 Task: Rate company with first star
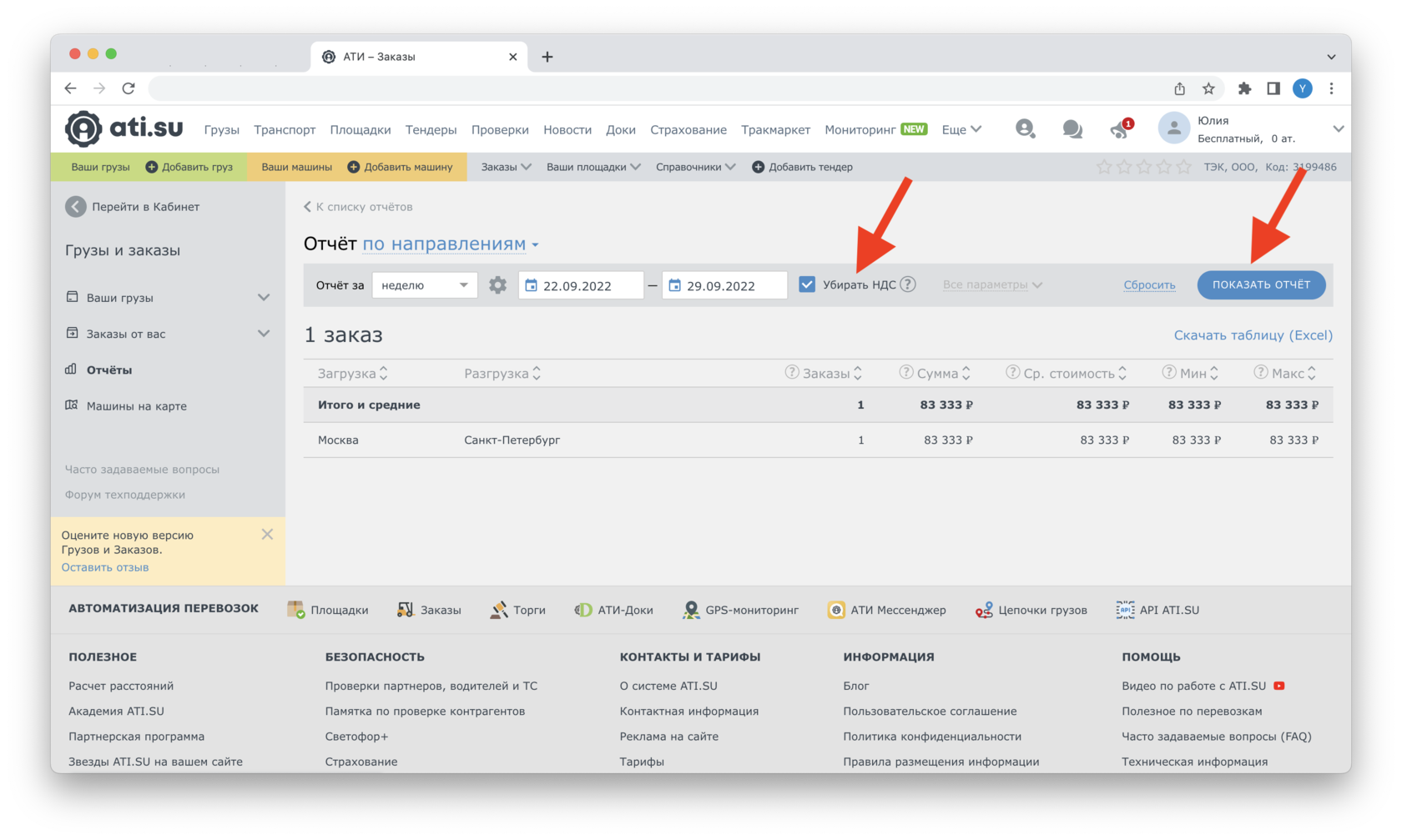point(1104,167)
